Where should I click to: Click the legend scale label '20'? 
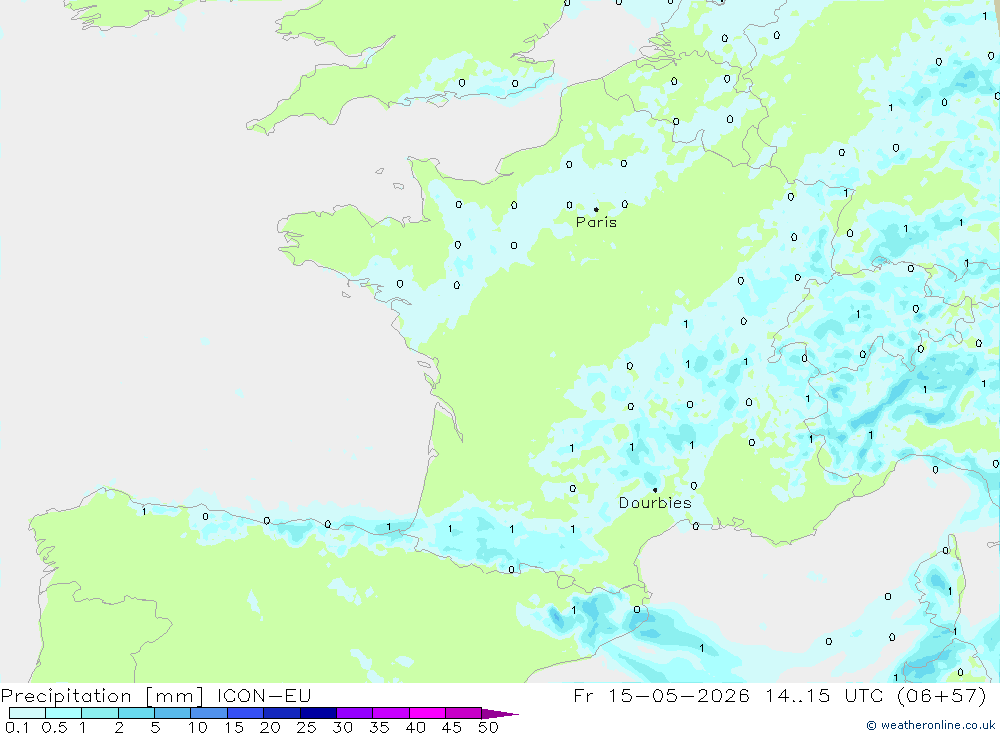[x=270, y=727]
